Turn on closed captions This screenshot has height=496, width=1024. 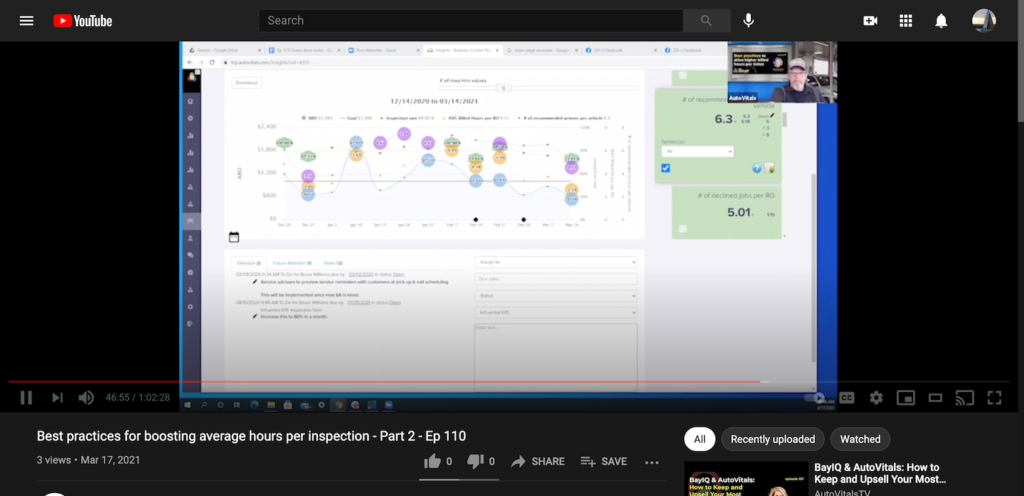click(846, 397)
